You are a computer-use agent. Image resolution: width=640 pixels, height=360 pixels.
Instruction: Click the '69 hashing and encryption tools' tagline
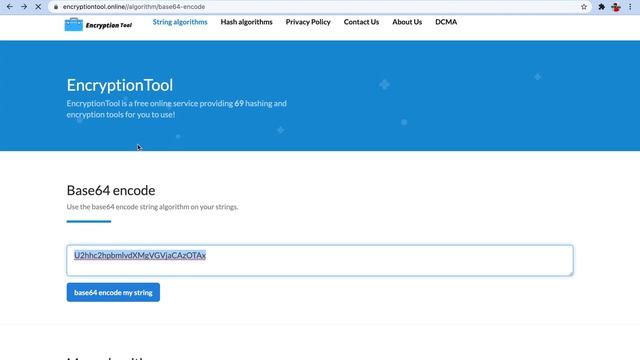177,109
